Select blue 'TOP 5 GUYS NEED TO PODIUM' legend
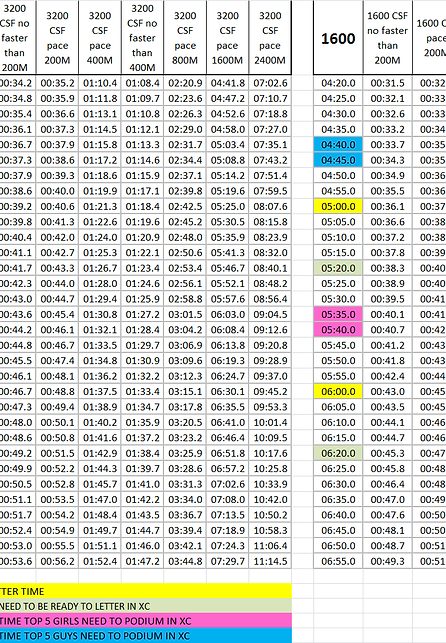 click(146, 636)
